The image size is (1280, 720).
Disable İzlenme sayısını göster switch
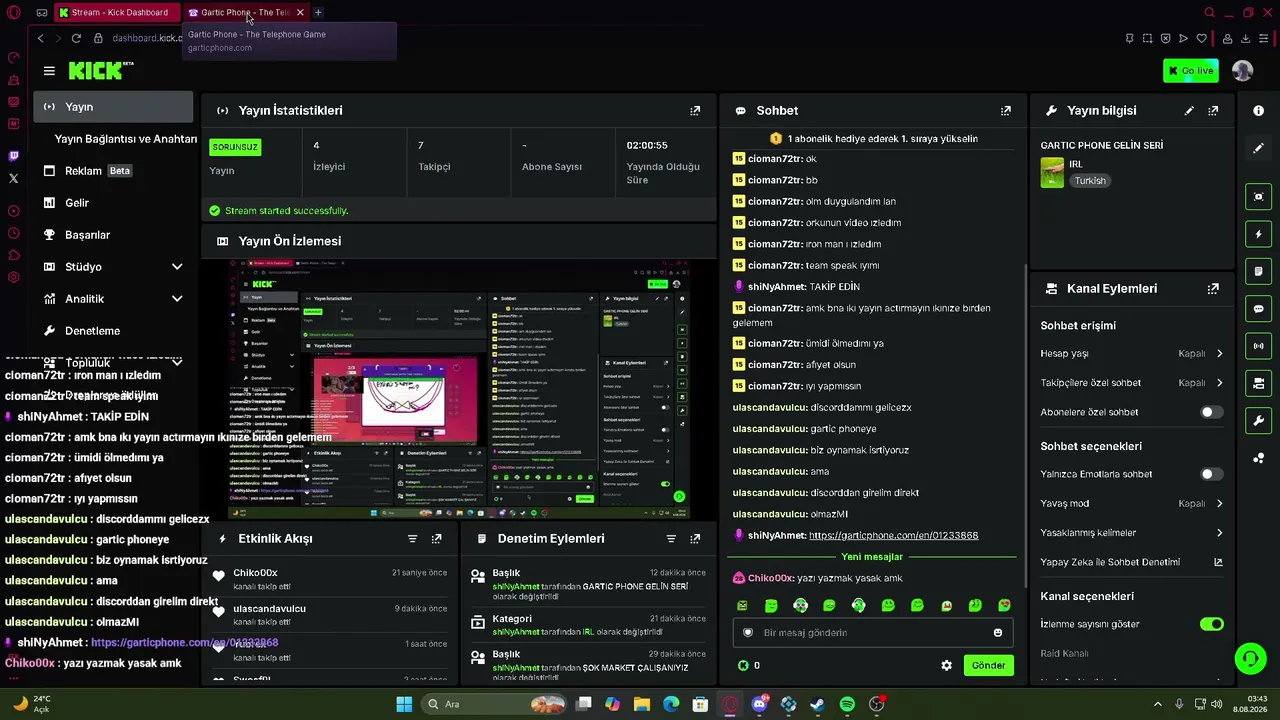point(1211,624)
